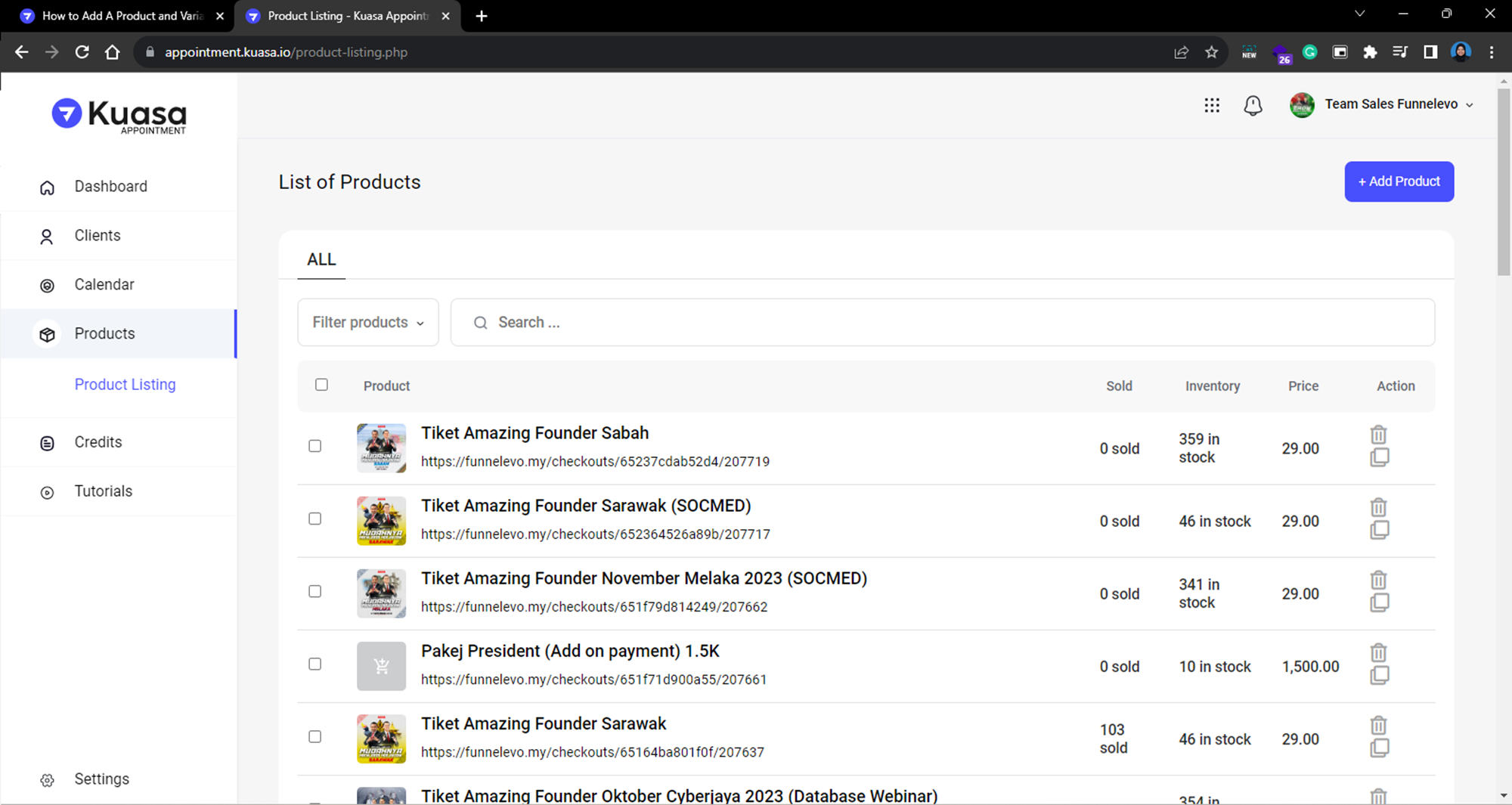Reload the page in browser
This screenshot has width=1512, height=805.
point(82,52)
